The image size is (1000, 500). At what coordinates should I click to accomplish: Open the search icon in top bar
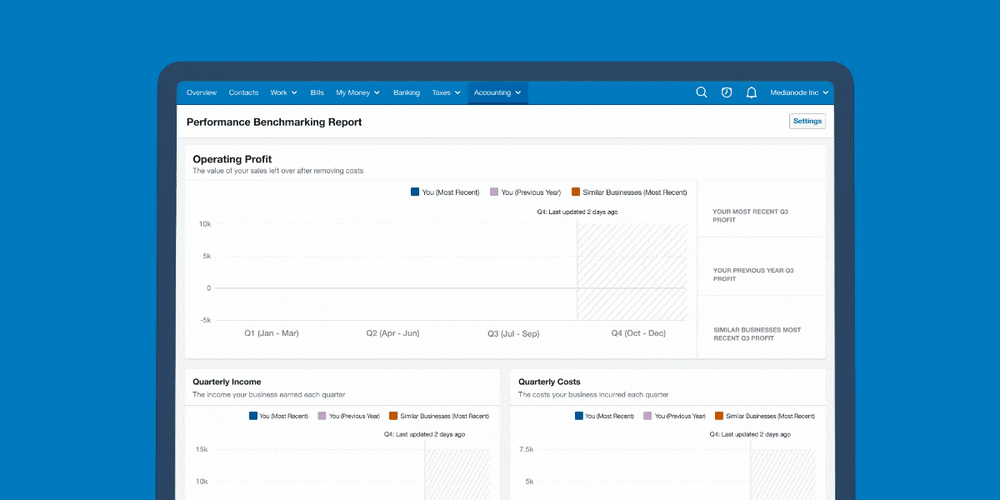pos(702,92)
